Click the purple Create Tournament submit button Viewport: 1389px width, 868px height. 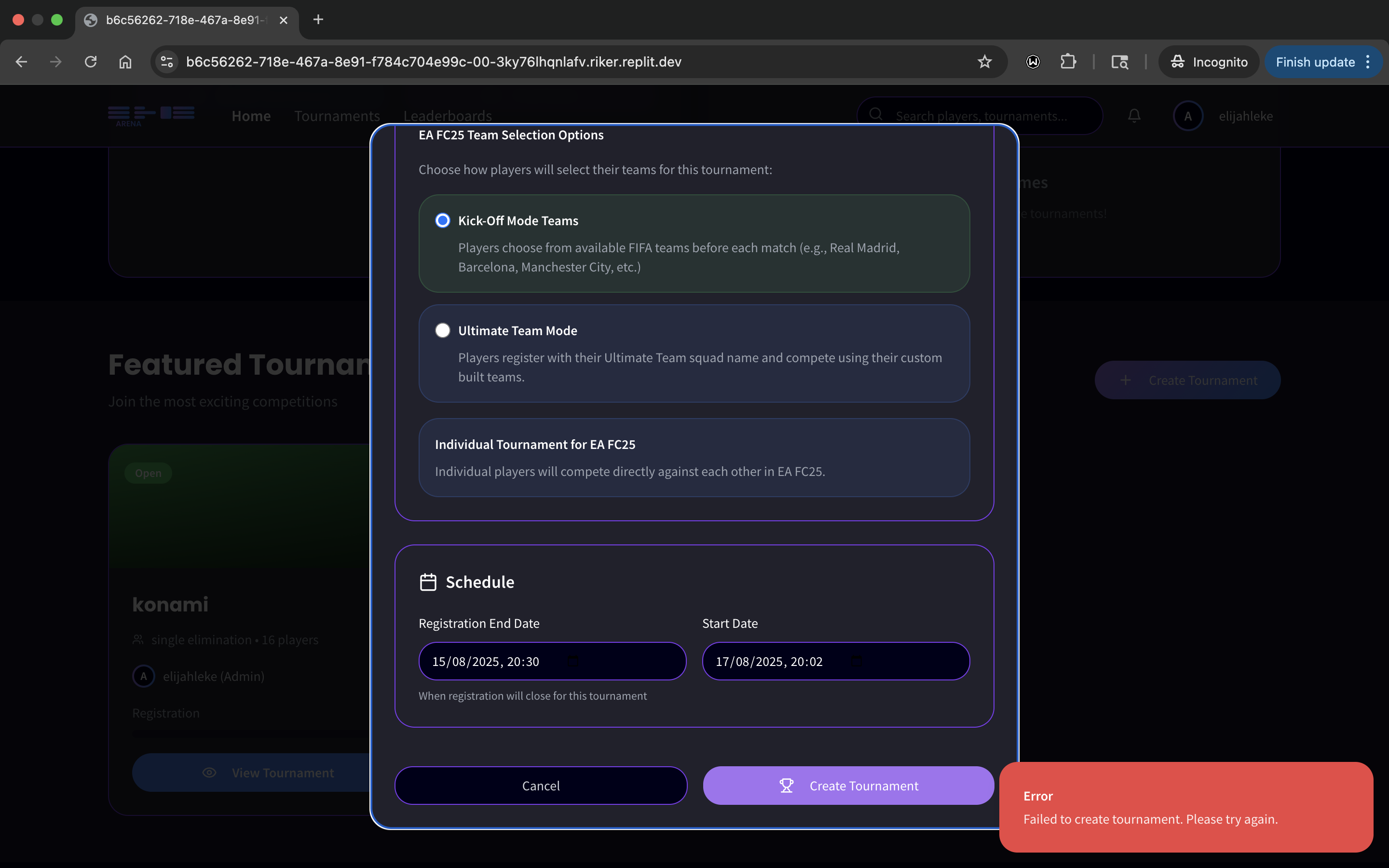point(848,786)
